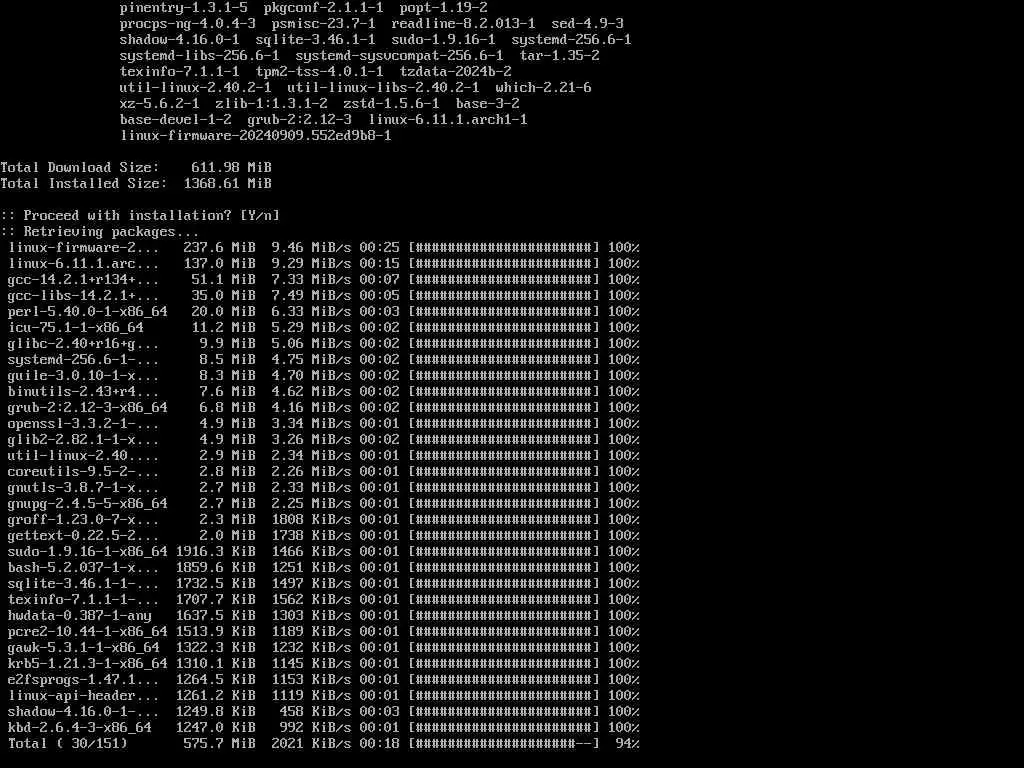The width and height of the screenshot is (1024, 768).
Task: Click the perl-5.40.0-1-x86_64 package entry
Action: pyautogui.click(x=88, y=312)
